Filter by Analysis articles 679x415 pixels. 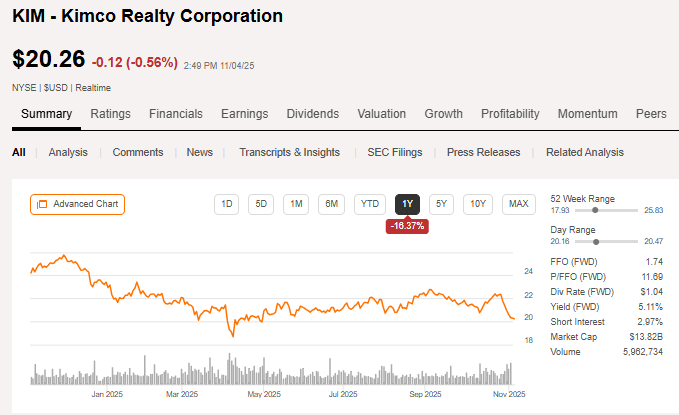click(x=68, y=152)
